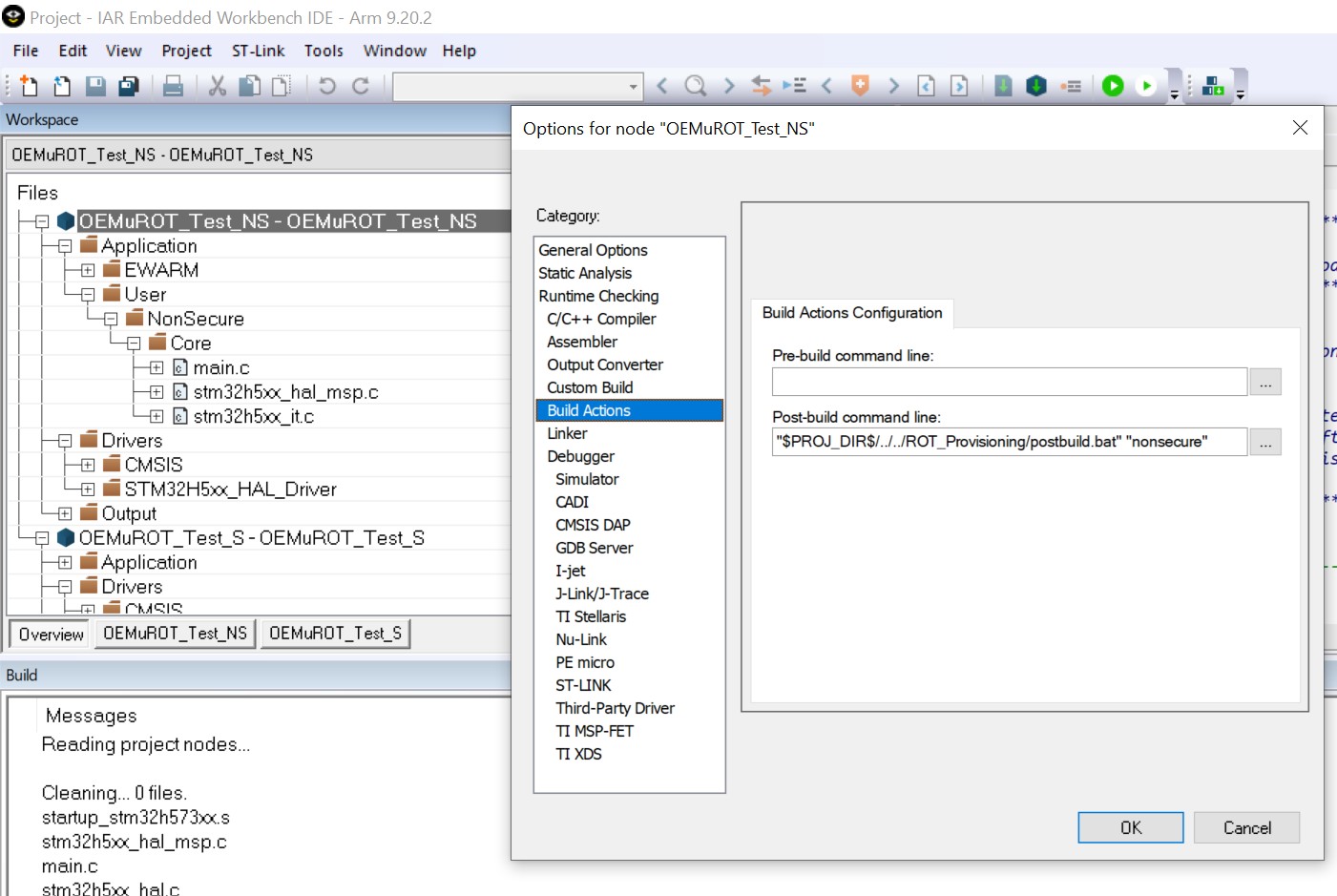Click the Make build icon
Image resolution: width=1337 pixels, height=896 pixels.
pos(1036,86)
